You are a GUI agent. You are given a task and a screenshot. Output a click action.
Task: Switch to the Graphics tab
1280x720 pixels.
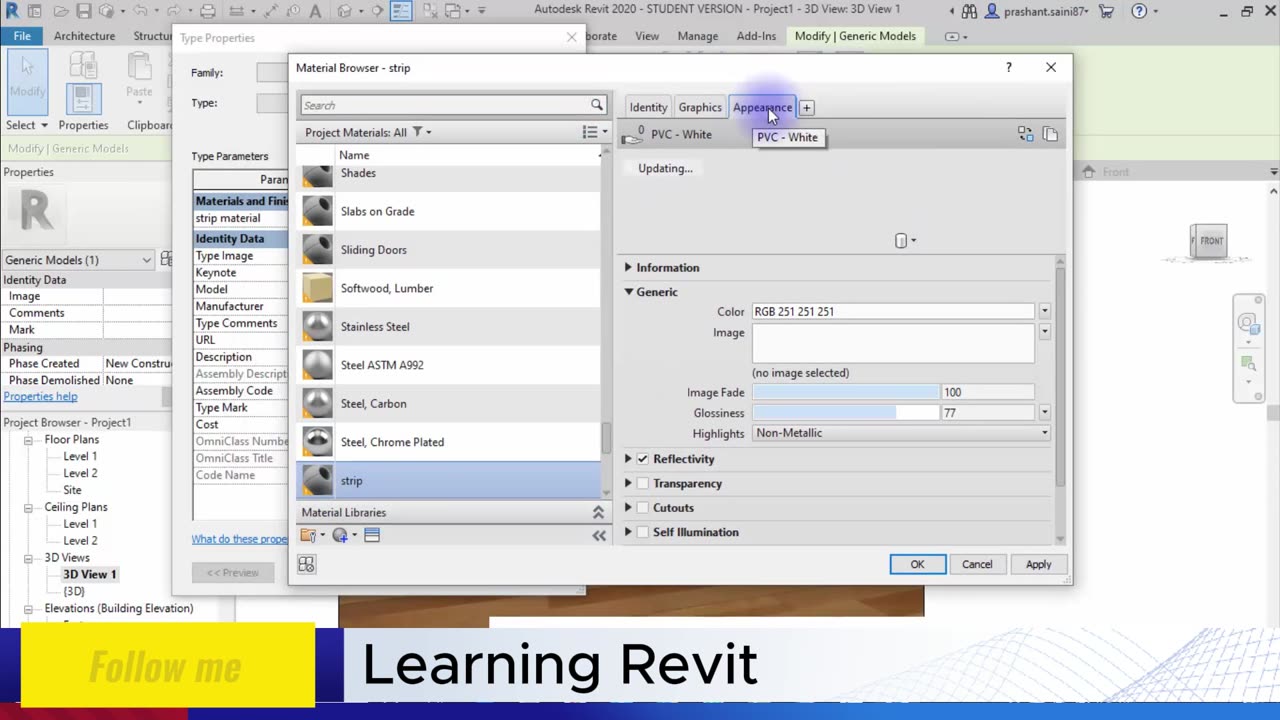point(700,107)
